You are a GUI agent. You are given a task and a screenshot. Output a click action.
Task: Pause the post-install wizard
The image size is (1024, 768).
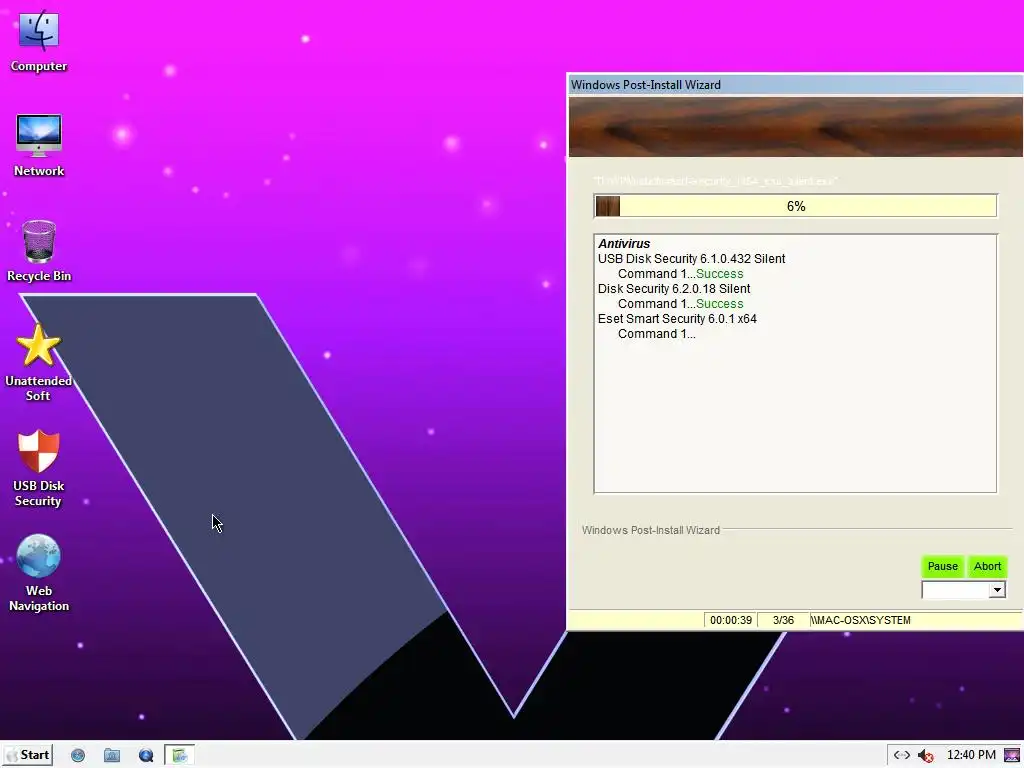coord(942,566)
